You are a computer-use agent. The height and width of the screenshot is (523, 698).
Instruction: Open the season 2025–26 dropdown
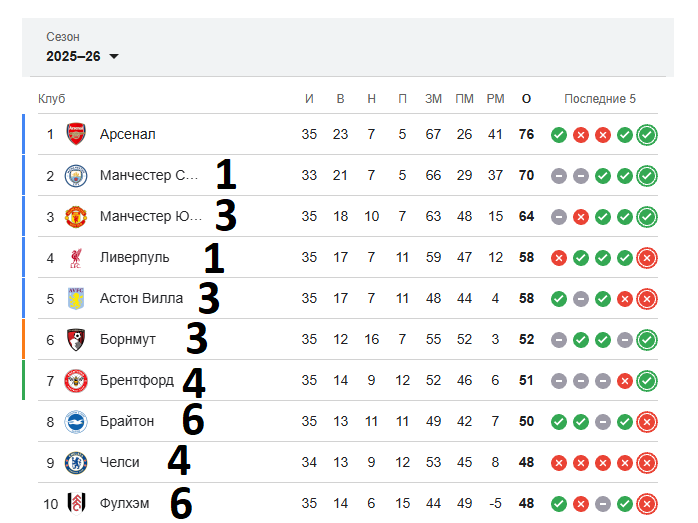coord(82,57)
